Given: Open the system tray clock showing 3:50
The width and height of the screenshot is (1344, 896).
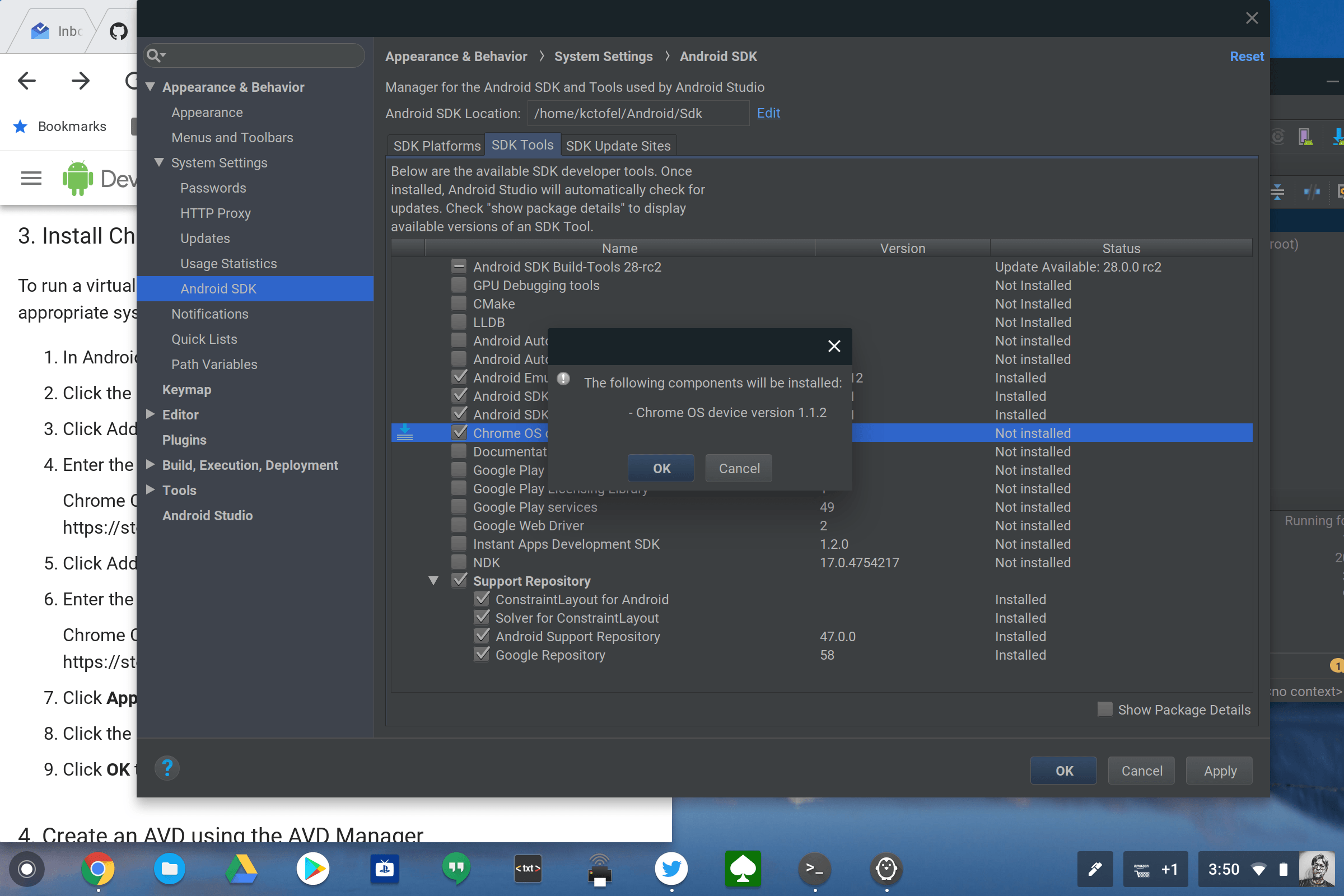Looking at the screenshot, I should (1223, 869).
